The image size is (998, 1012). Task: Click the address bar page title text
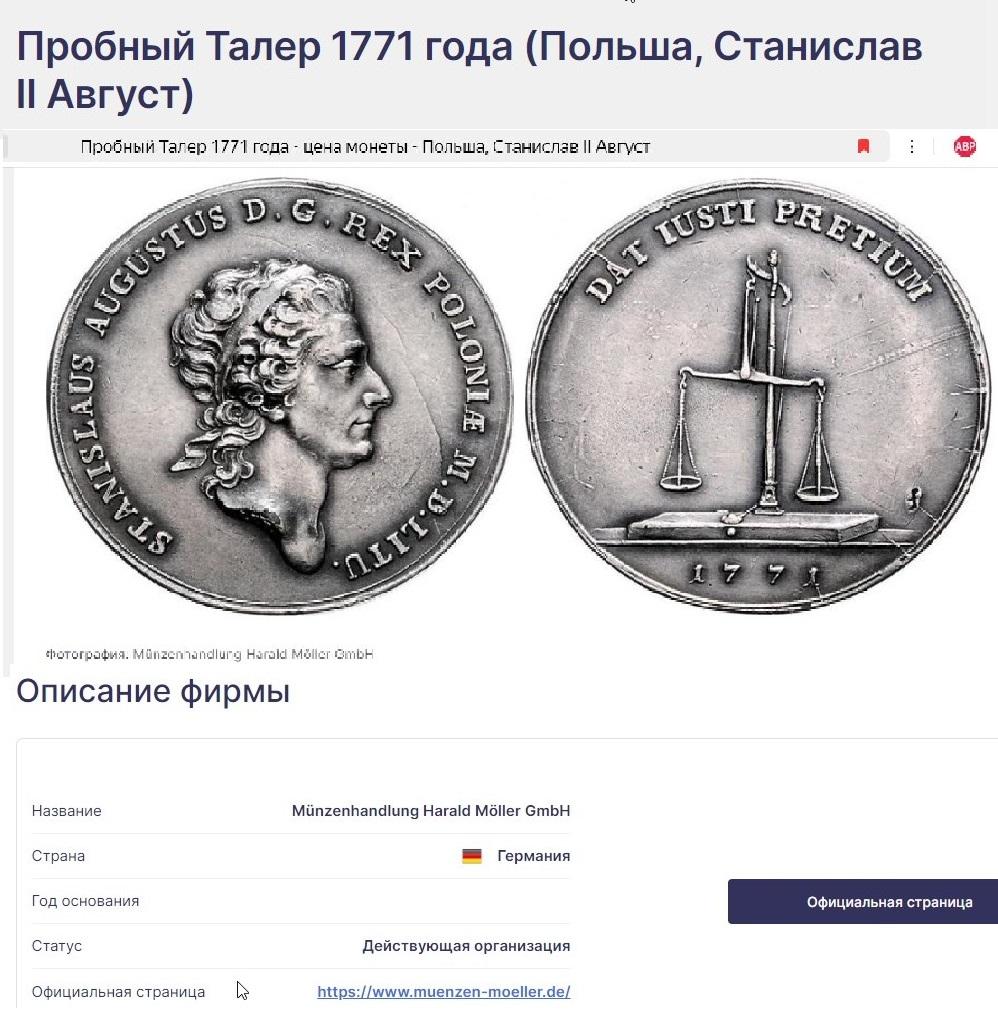[365, 147]
